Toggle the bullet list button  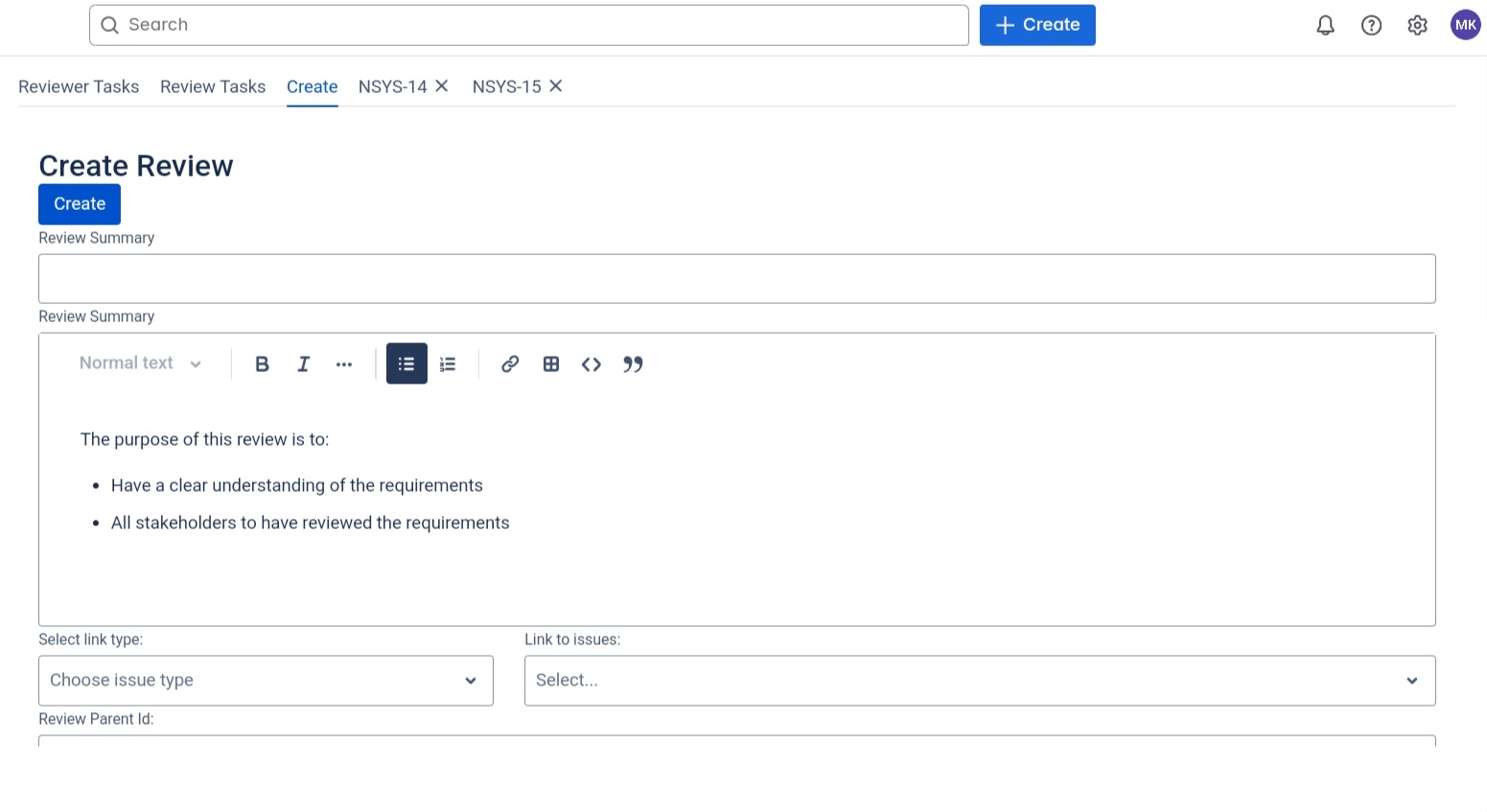407,364
